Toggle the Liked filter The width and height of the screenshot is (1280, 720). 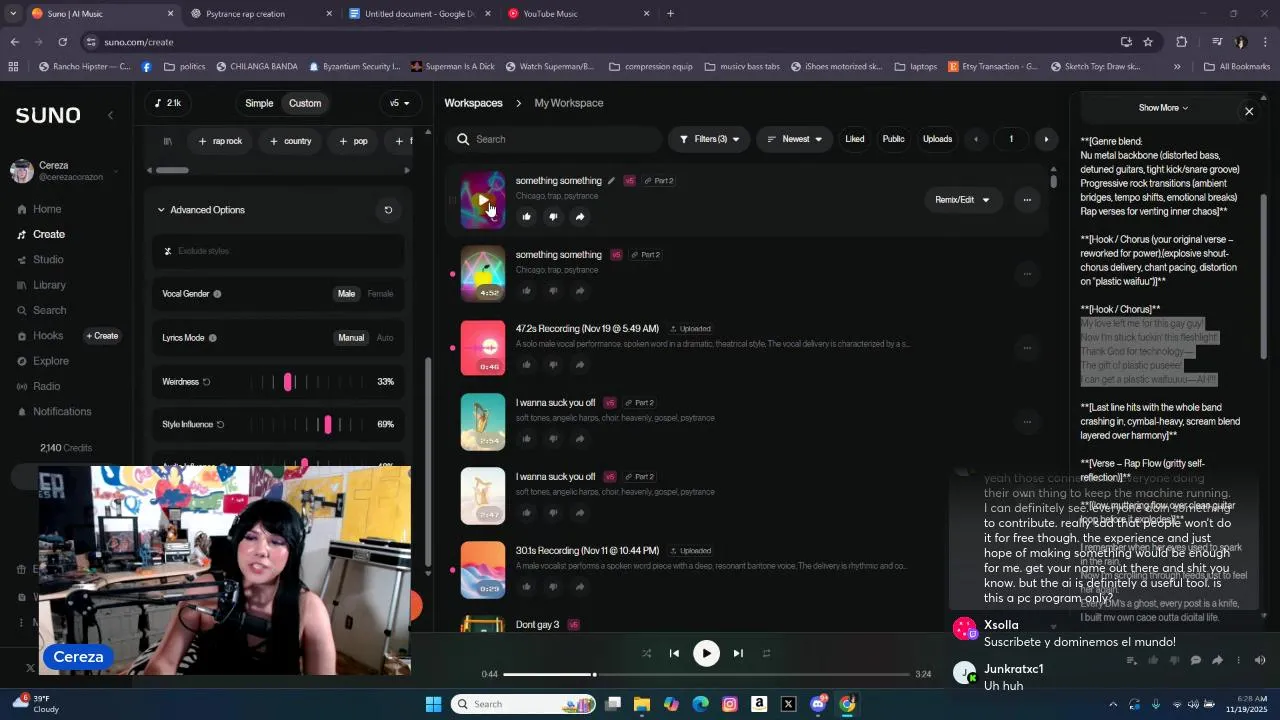854,139
